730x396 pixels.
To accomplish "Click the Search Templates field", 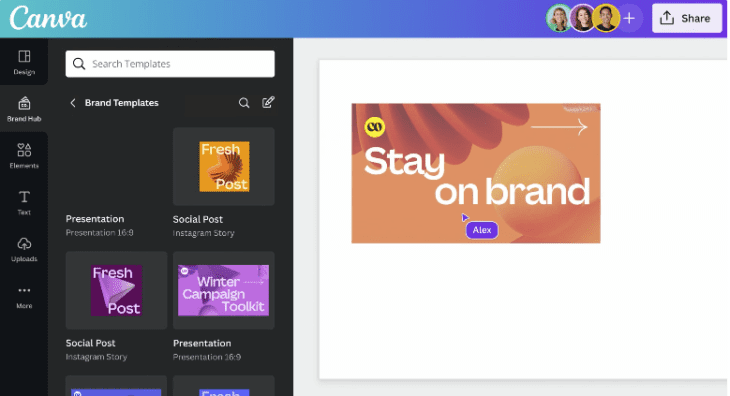I will [170, 64].
